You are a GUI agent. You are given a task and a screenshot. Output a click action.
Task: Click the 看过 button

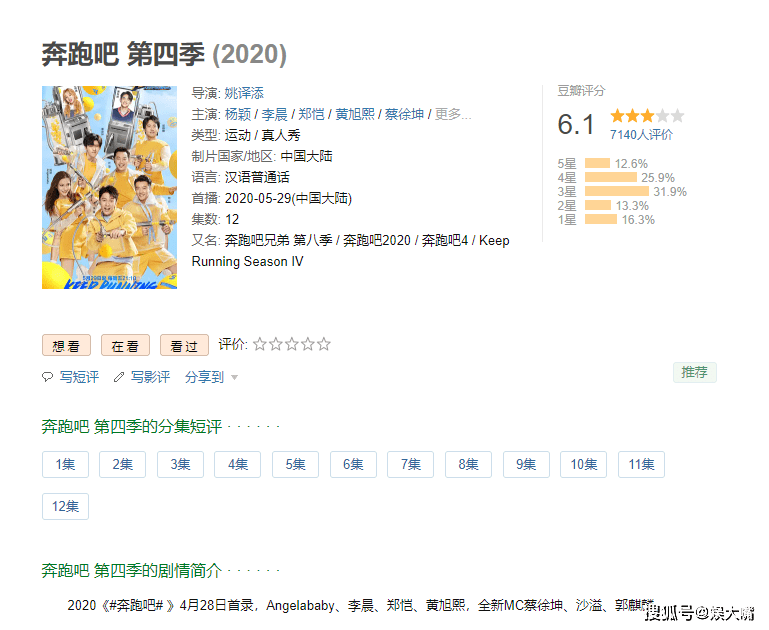184,346
